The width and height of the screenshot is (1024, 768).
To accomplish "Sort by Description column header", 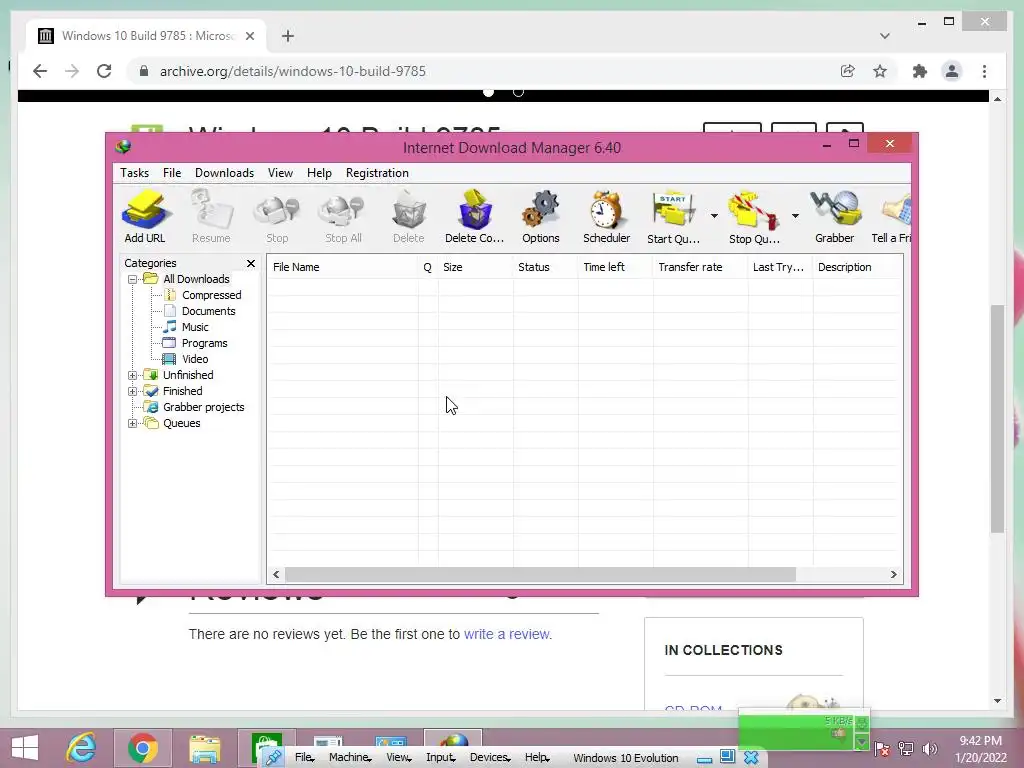I will coord(857,267).
